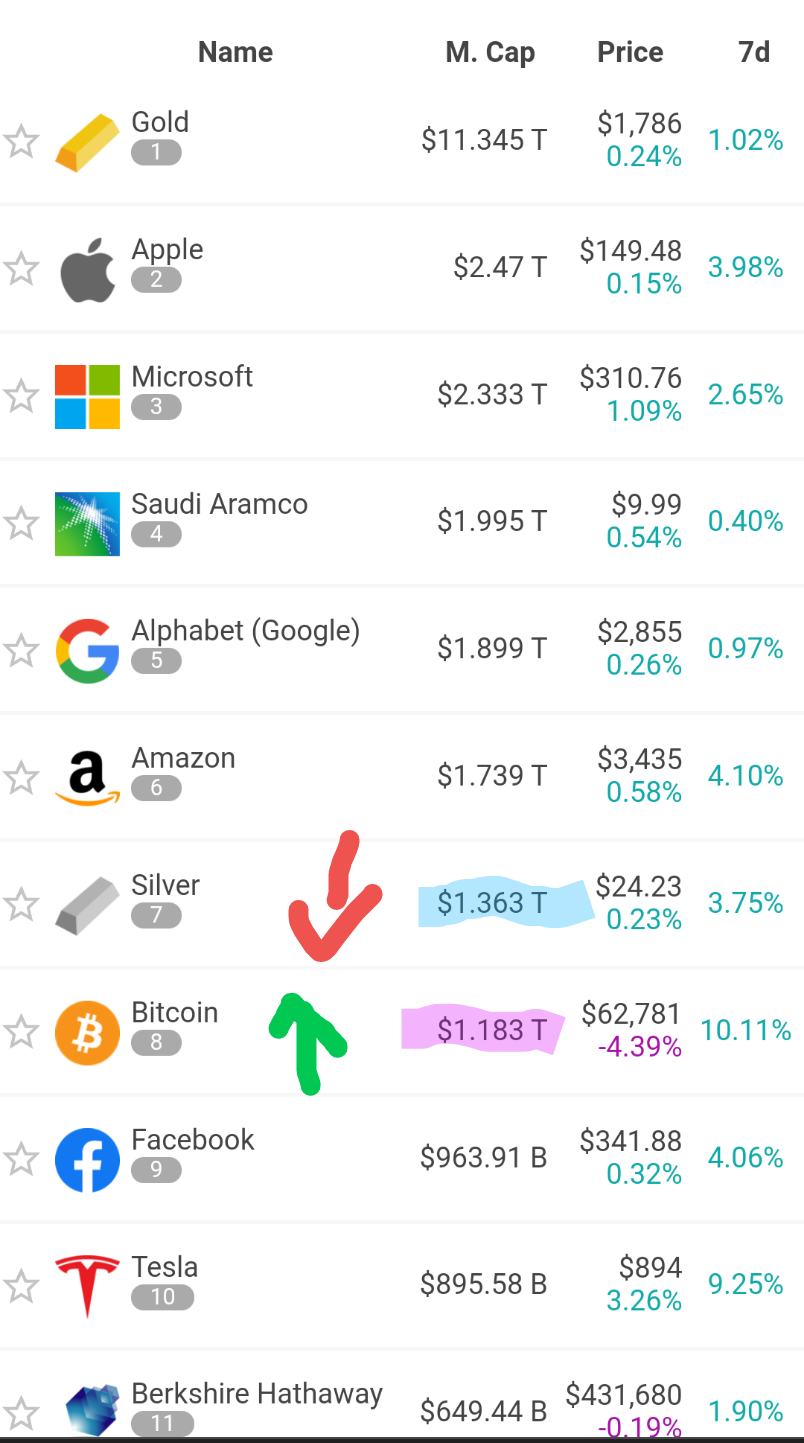Sort by the M. Cap column header
The image size is (804, 1443).
point(490,52)
